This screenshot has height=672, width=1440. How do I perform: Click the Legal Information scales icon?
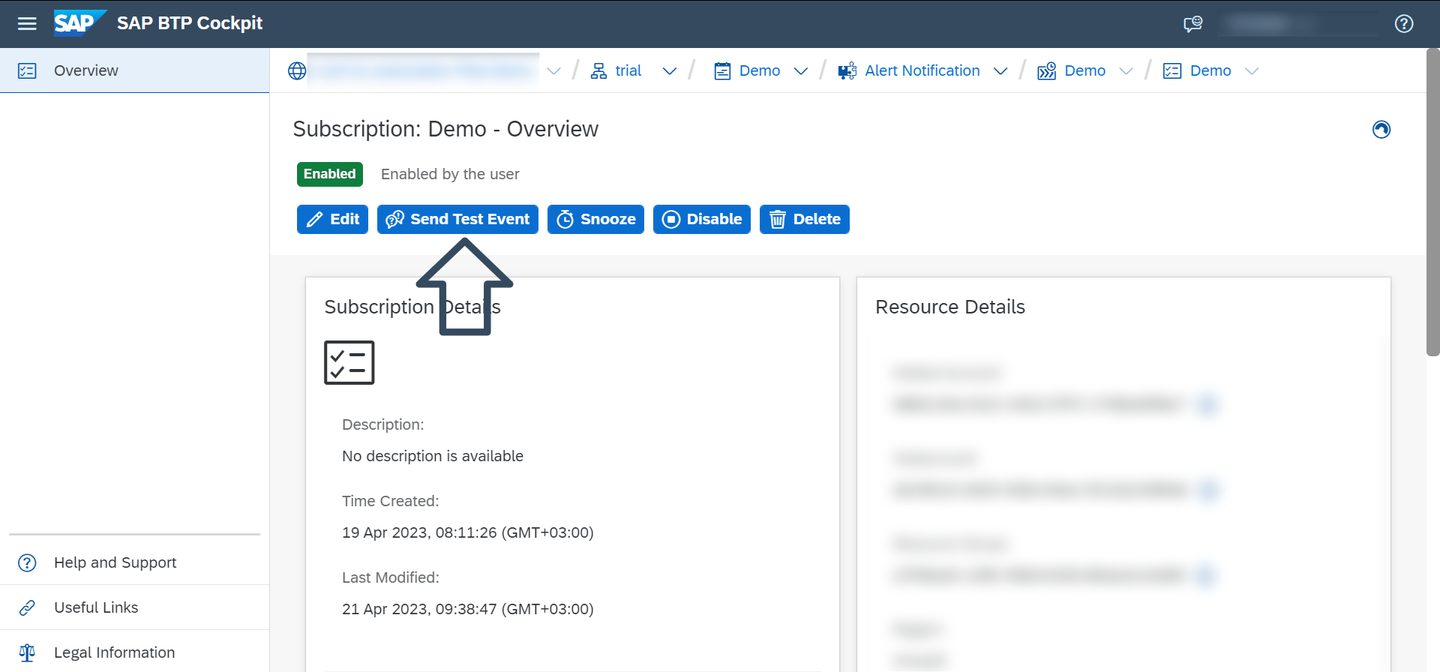pyautogui.click(x=27, y=653)
